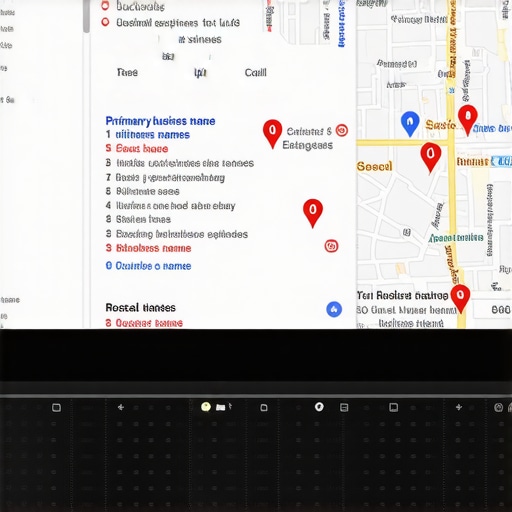Viewport: 512px width, 512px height.
Task: Open the yellow circle icon in the taskbar
Action: coord(206,407)
